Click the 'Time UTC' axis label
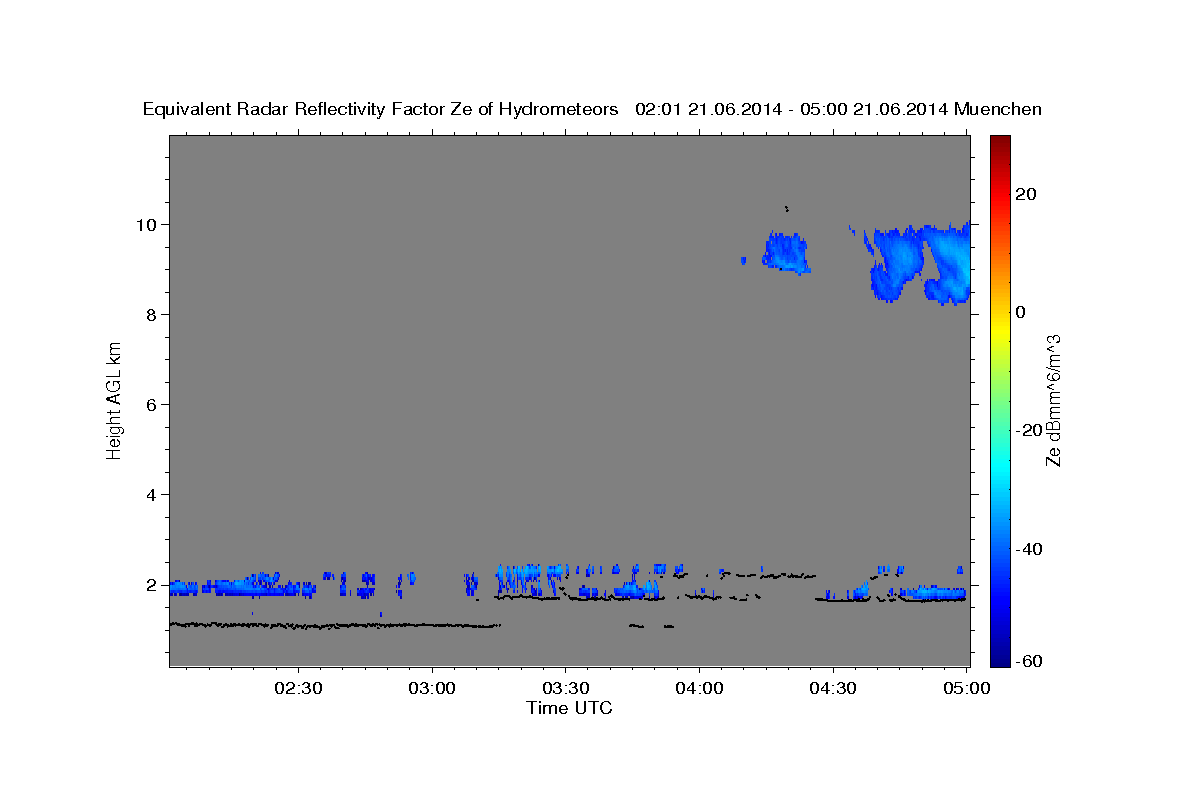The image size is (1200, 800). [569, 708]
